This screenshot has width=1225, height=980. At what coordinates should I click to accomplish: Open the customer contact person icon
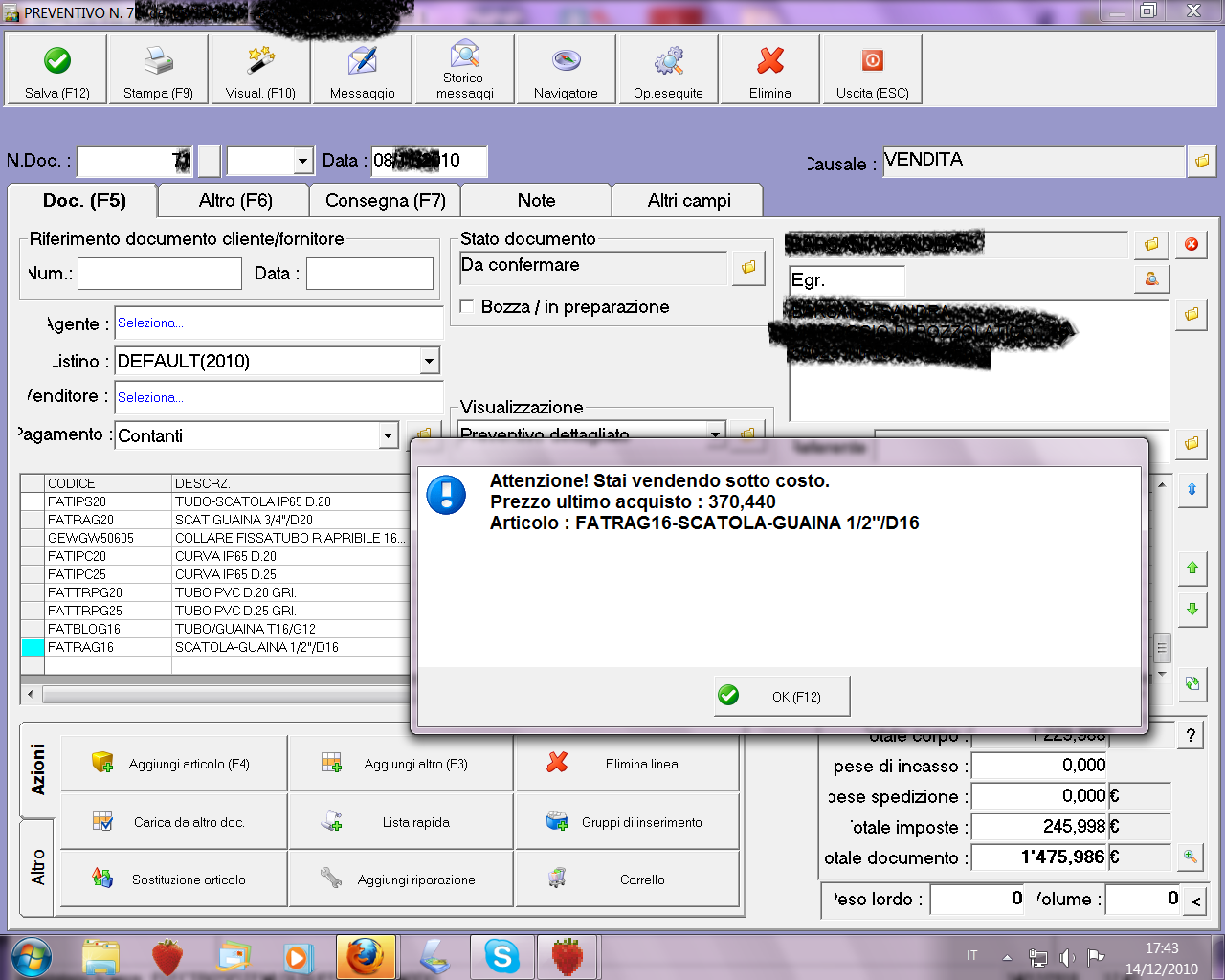[1151, 278]
